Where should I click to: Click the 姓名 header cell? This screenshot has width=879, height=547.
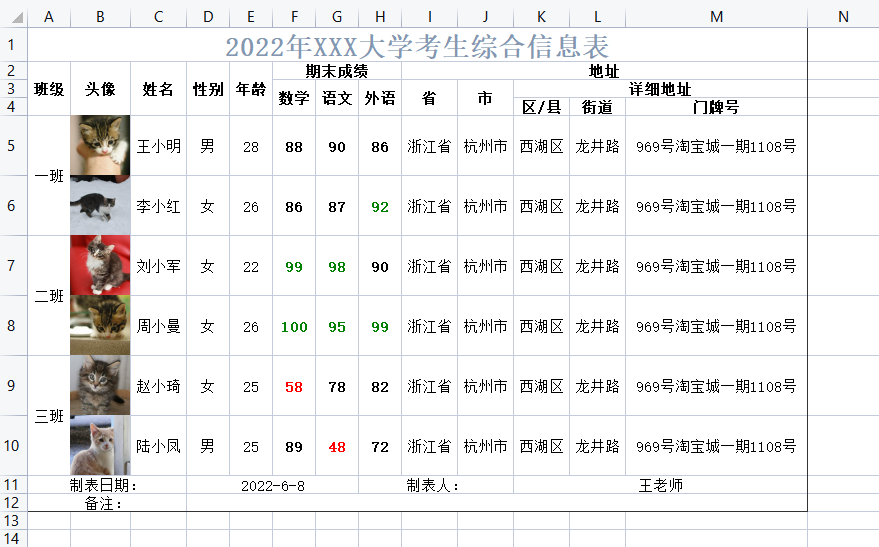tap(158, 89)
